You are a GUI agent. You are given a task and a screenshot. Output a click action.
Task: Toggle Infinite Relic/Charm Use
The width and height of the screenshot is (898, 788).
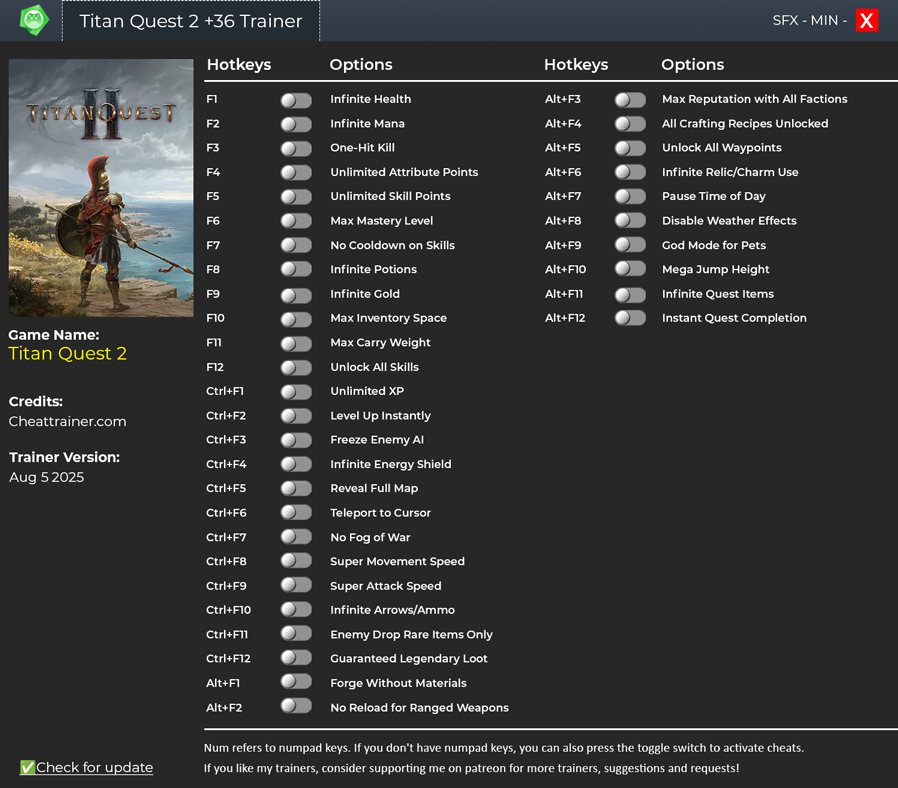tap(630, 172)
